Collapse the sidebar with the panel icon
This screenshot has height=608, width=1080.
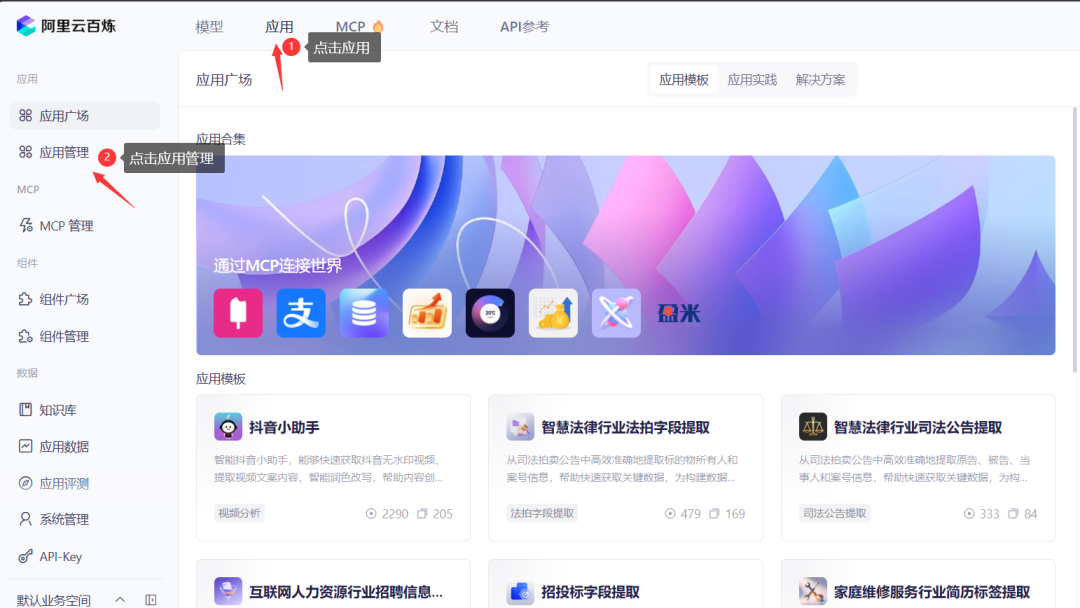[151, 600]
